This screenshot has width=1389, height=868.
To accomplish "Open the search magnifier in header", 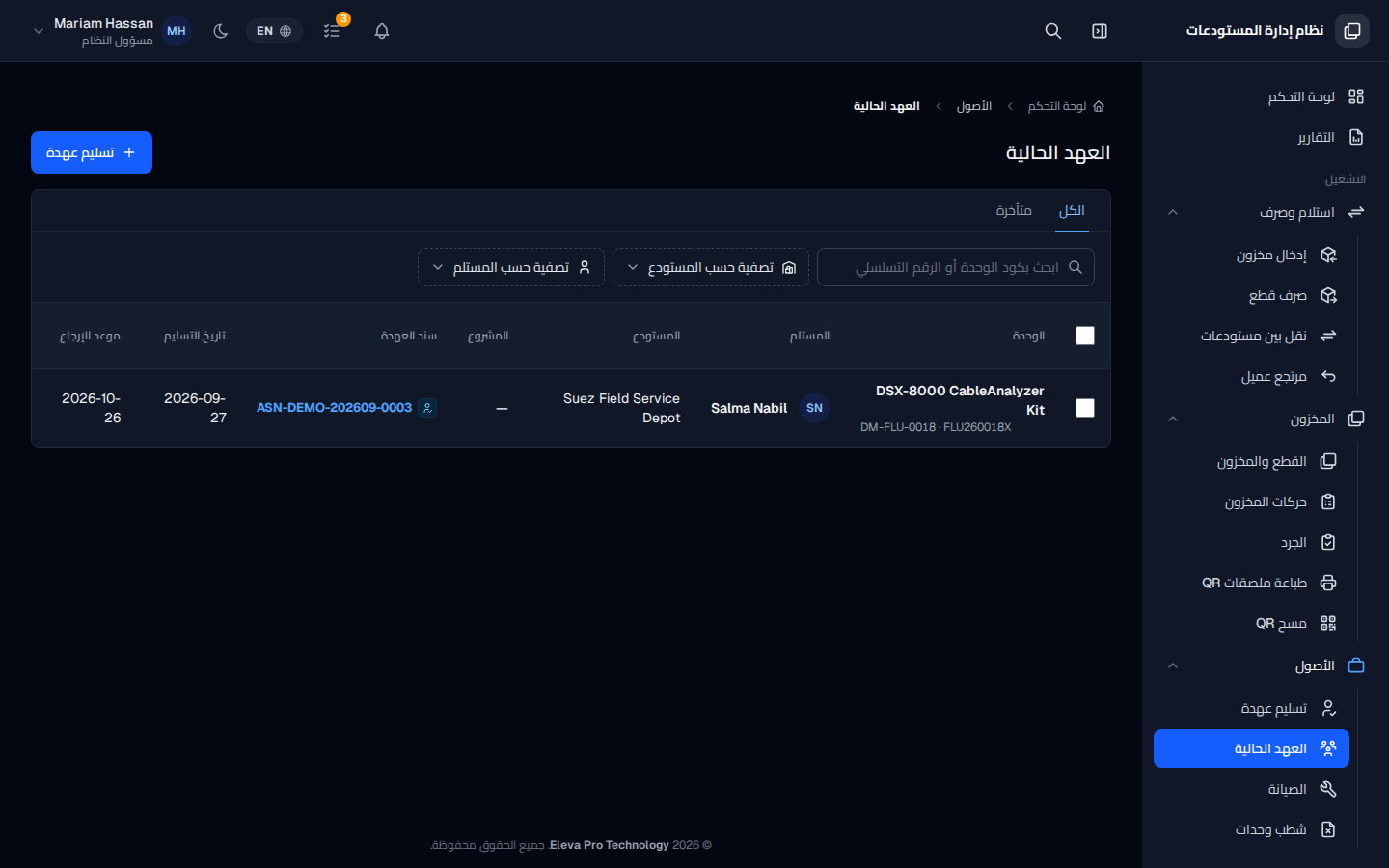I will (x=1053, y=31).
